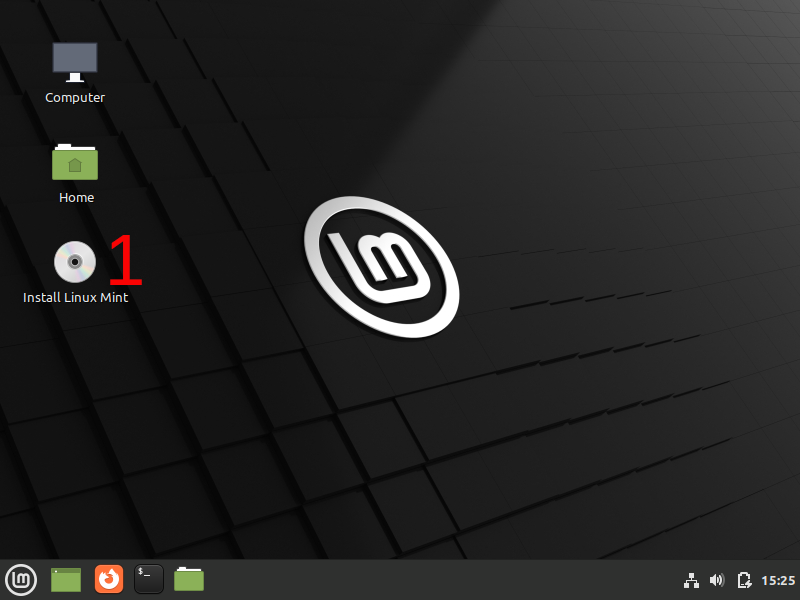Click the battery indicator in the tray

(x=744, y=579)
